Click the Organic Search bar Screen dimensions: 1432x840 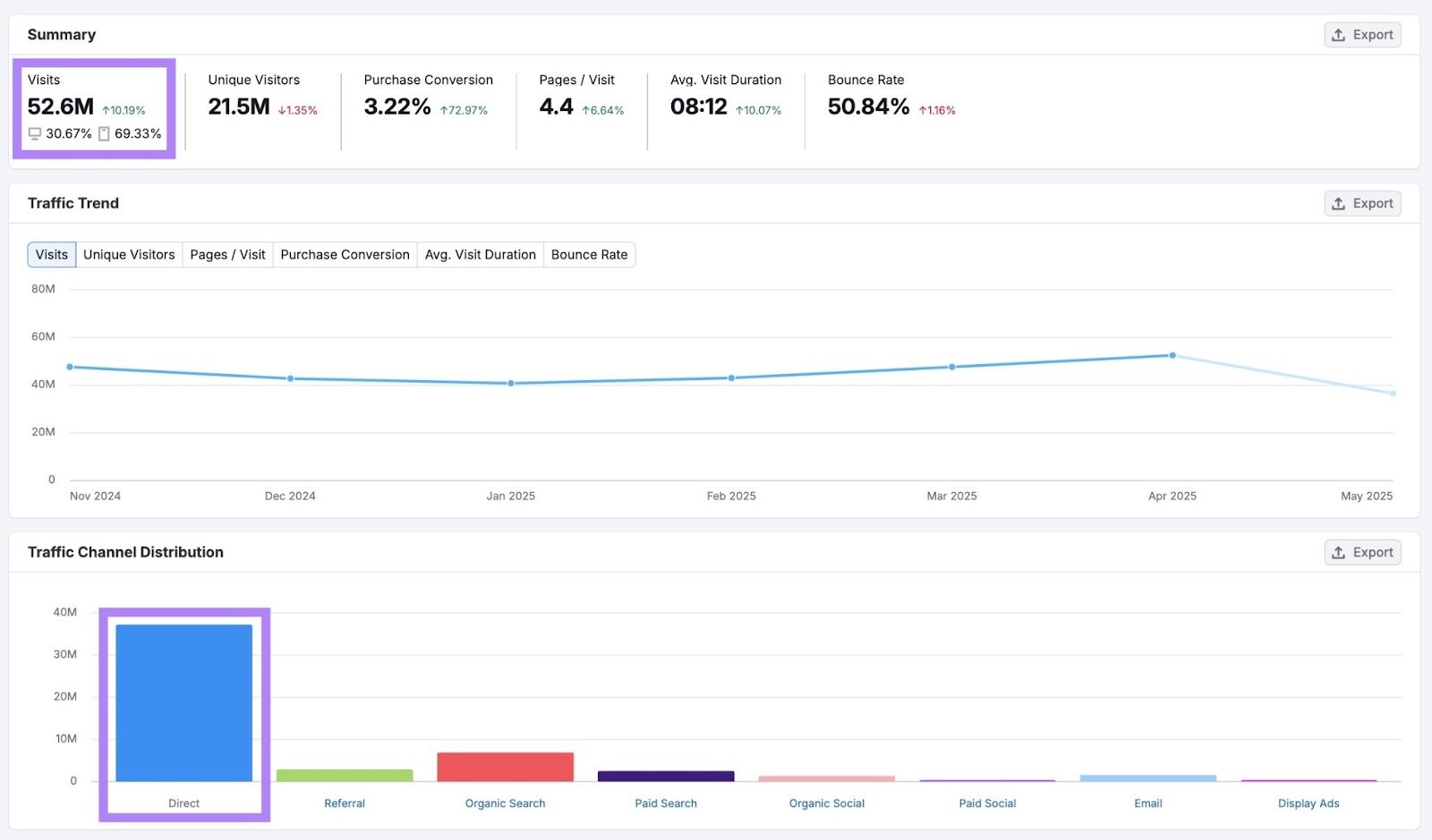click(x=505, y=766)
